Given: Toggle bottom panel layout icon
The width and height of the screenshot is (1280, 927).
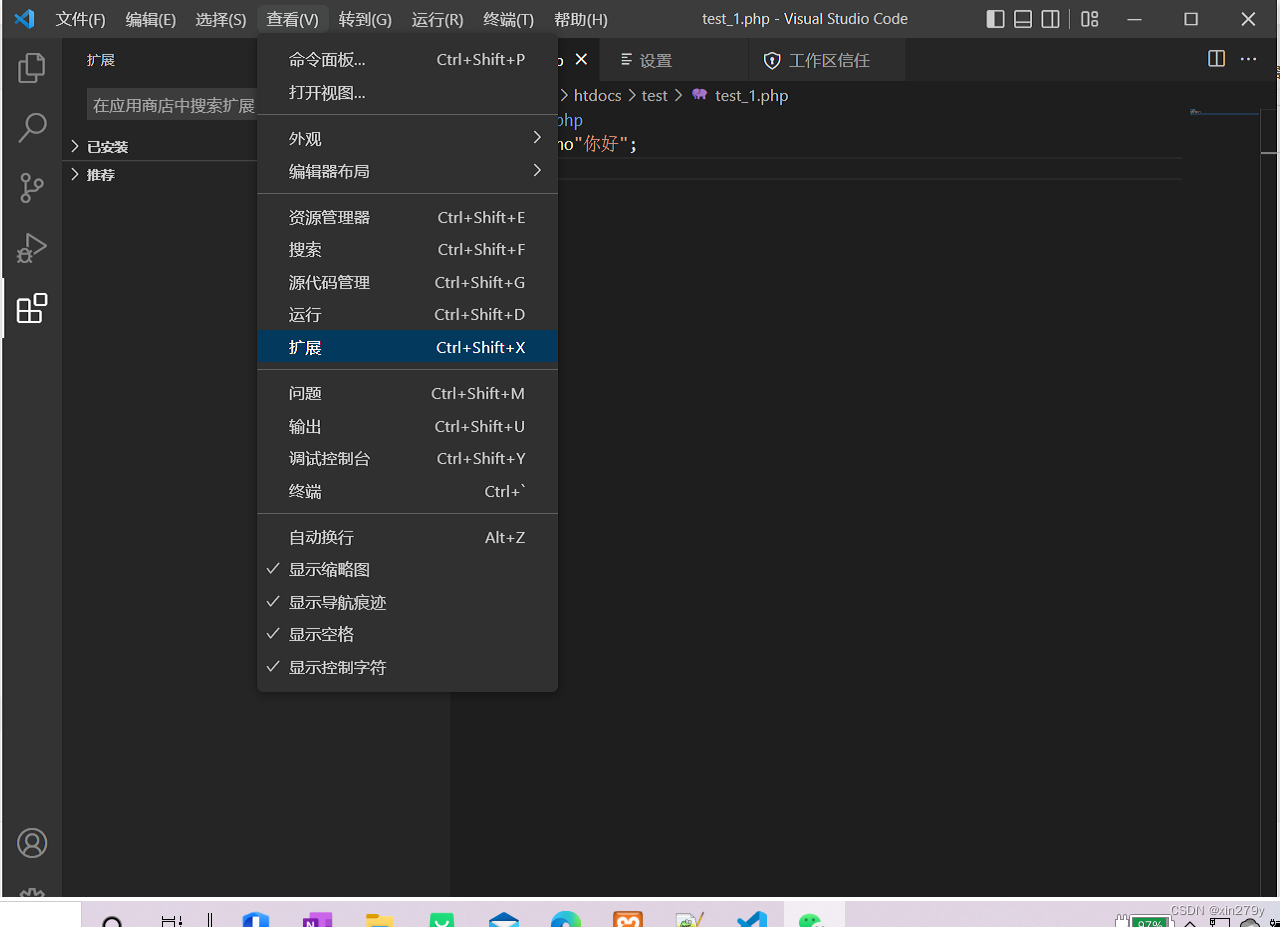Looking at the screenshot, I should [1023, 19].
